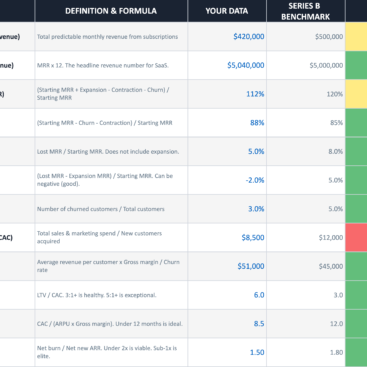This screenshot has height=367, width=367.
Task: Select 'LTV / CAC. 3:1+ is healthy' cell
Action: [111, 295]
